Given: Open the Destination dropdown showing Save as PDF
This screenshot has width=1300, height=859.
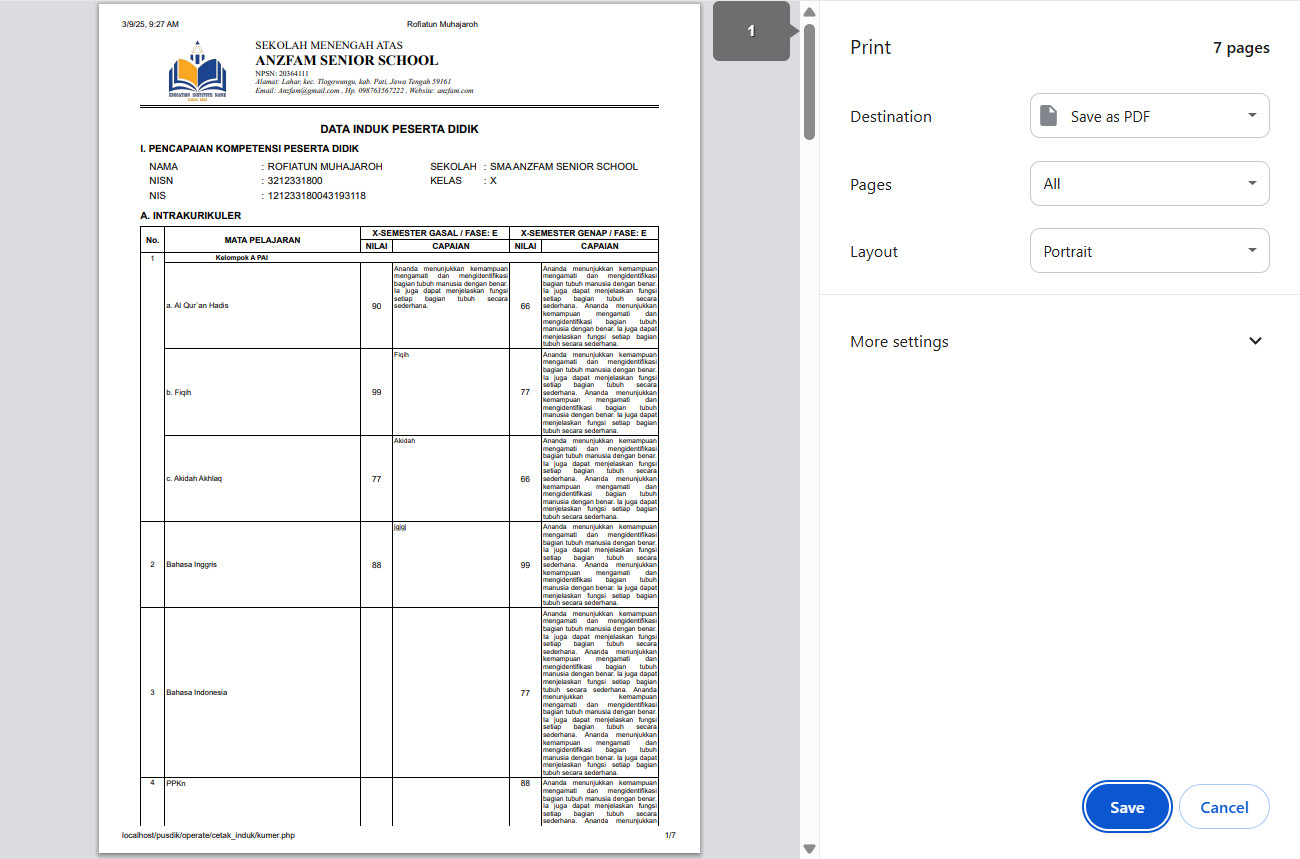Looking at the screenshot, I should 1149,116.
